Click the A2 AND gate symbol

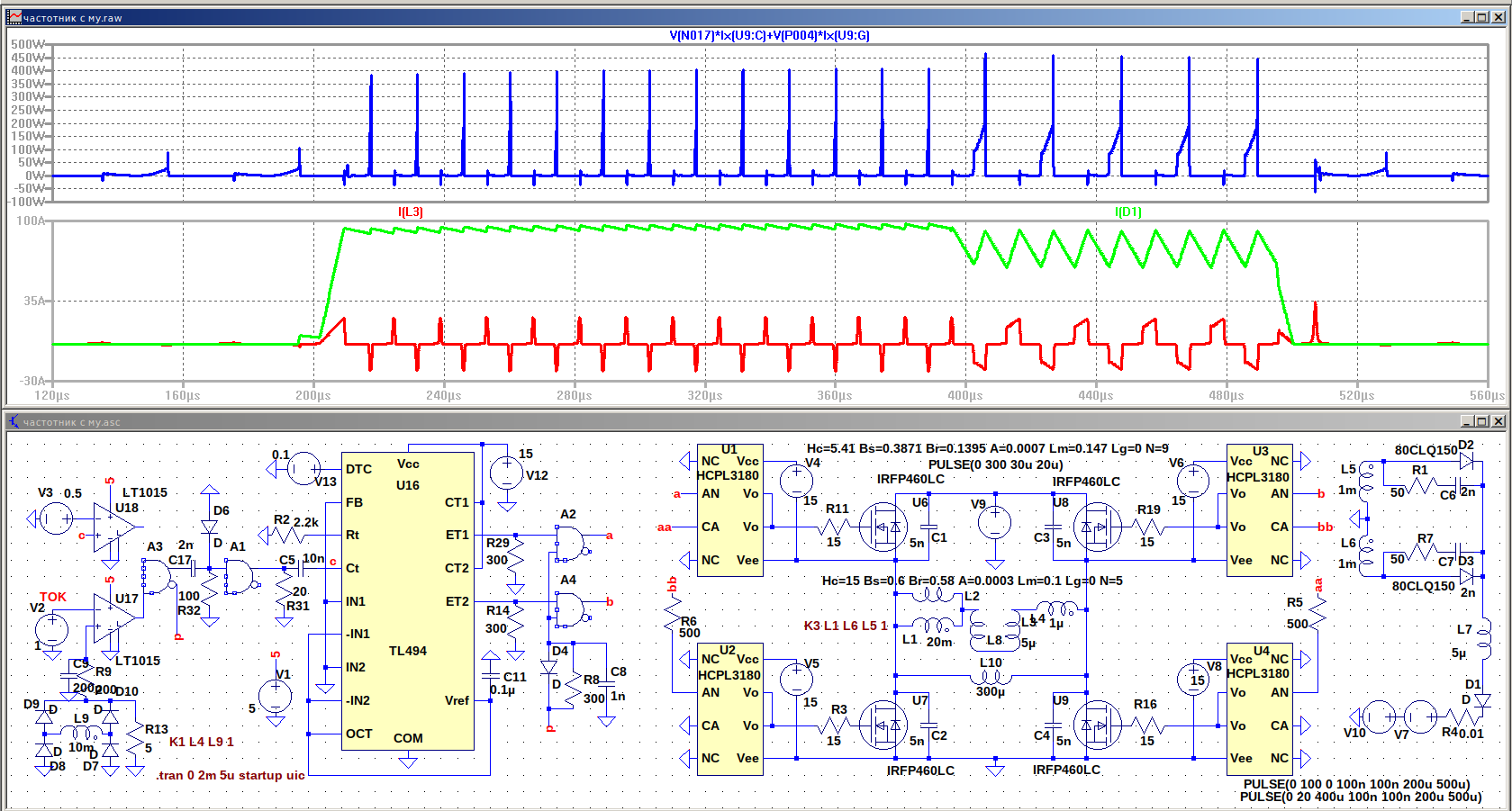(572, 544)
